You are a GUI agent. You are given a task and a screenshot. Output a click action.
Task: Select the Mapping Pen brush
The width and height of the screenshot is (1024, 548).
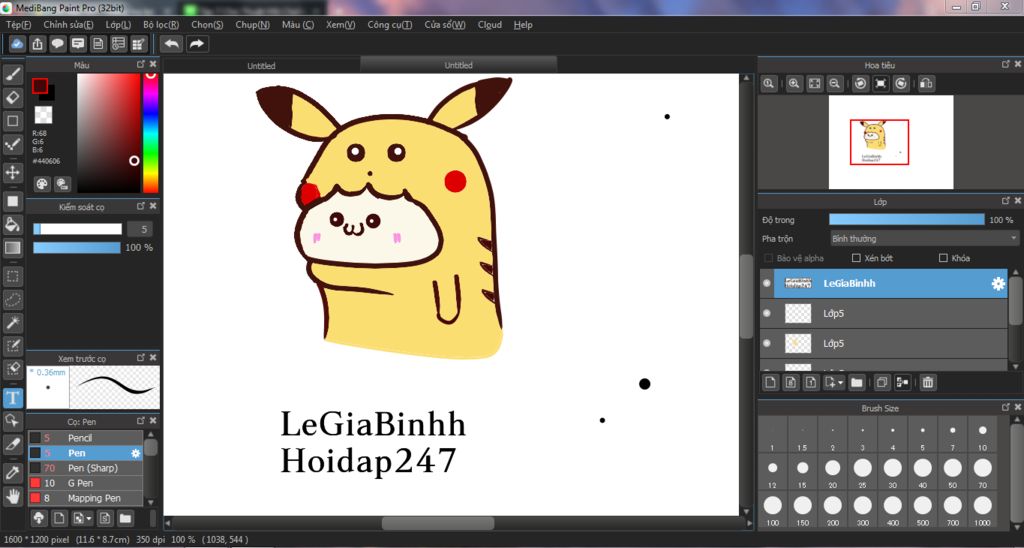(x=86, y=498)
